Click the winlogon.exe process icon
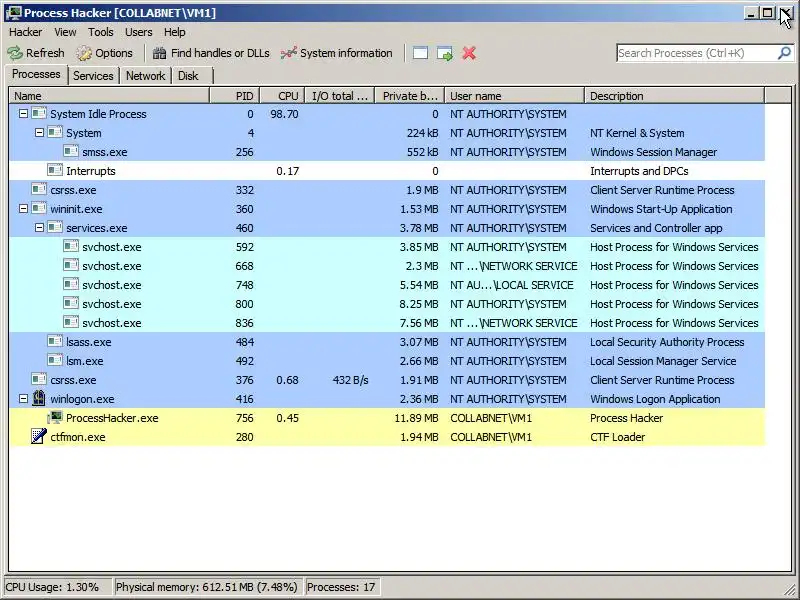The width and height of the screenshot is (800, 600). [39, 398]
